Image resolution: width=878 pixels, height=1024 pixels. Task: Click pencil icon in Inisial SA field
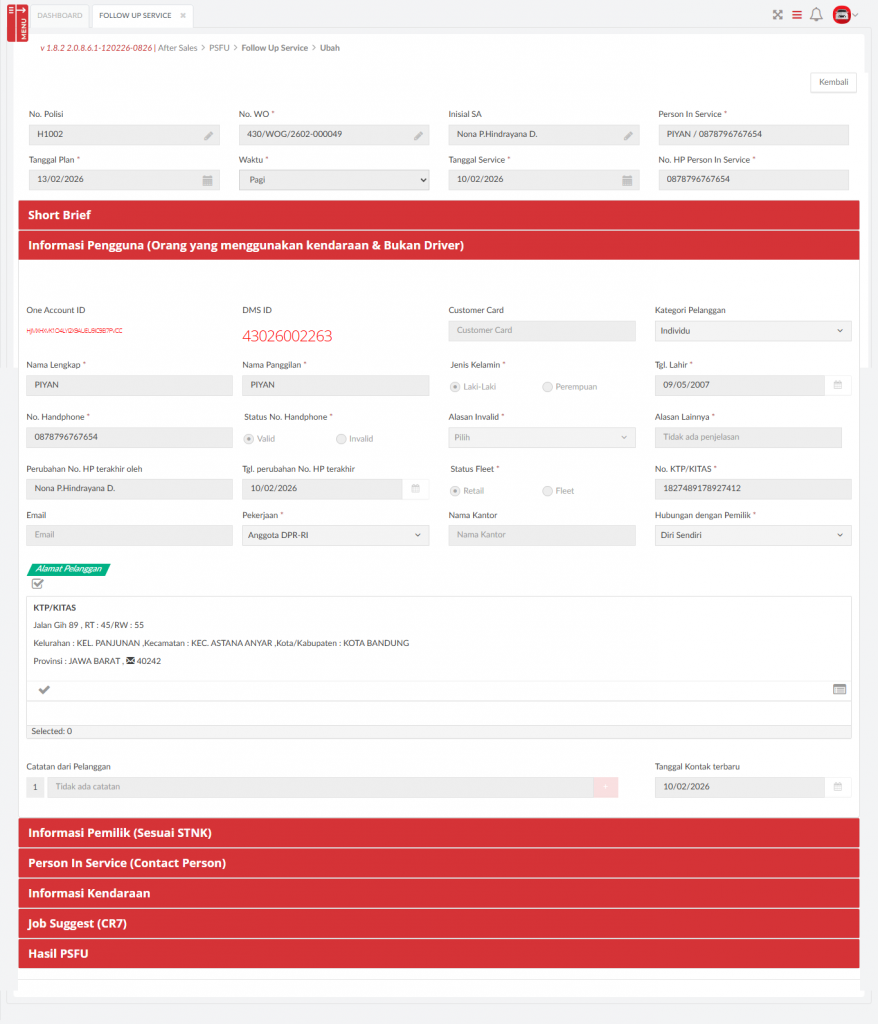pyautogui.click(x=628, y=135)
